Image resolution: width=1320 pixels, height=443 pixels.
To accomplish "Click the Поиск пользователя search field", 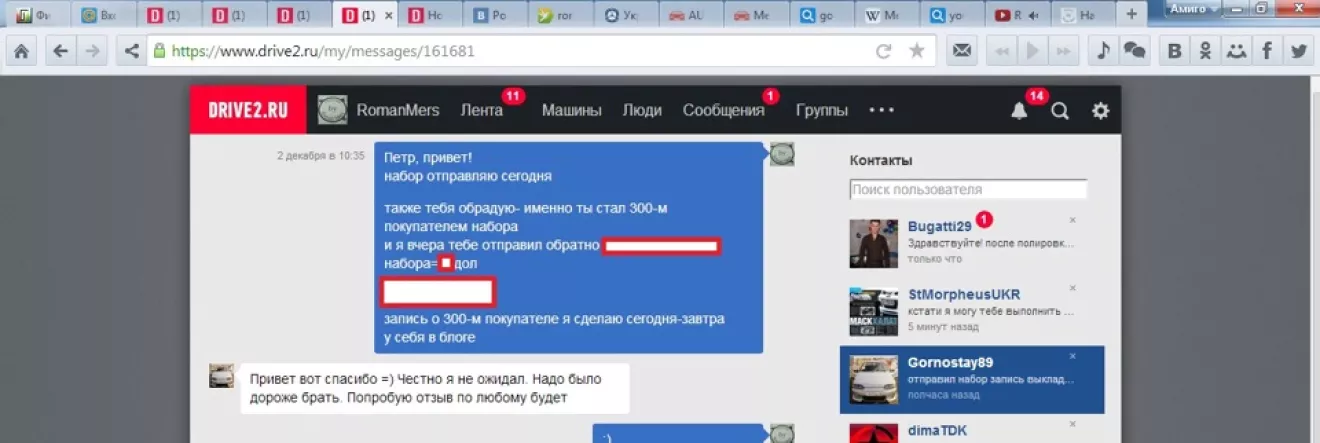I will 968,189.
